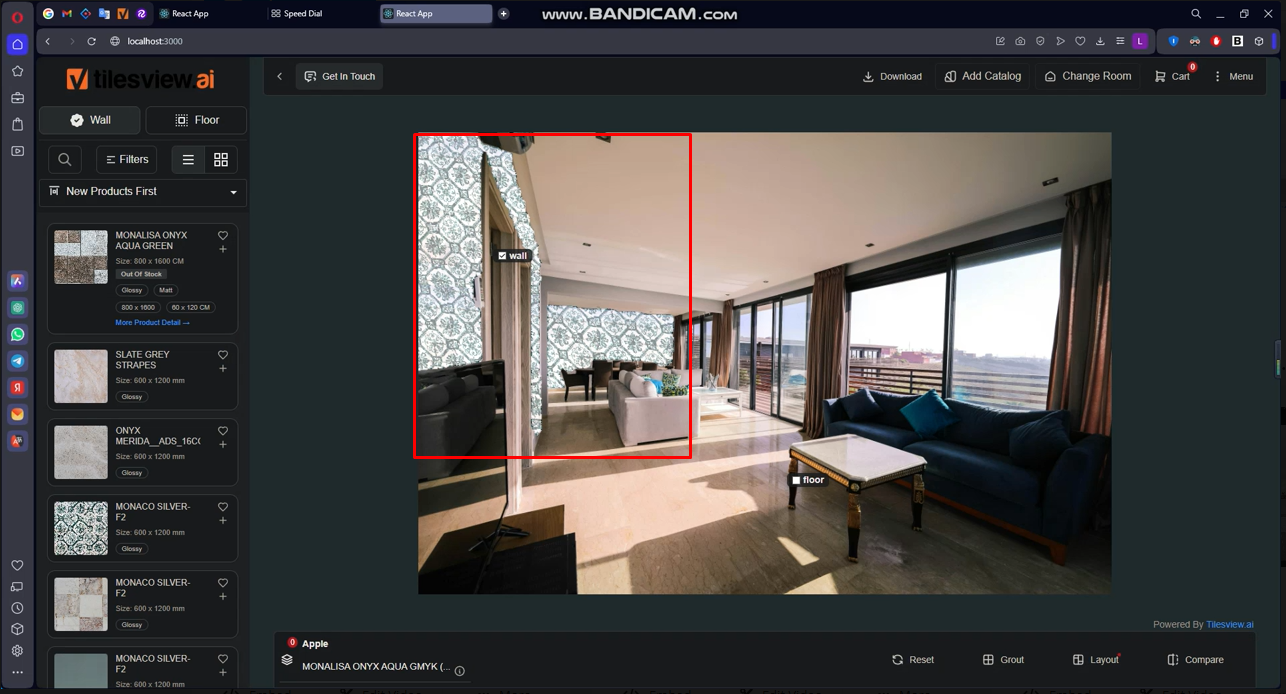This screenshot has width=1286, height=694.
Task: Toggle the floor checkbox in room image
Action: [796, 480]
